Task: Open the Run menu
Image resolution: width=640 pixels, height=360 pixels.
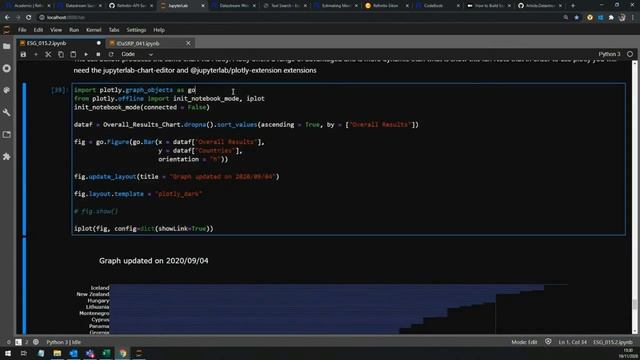Action: coord(74,30)
